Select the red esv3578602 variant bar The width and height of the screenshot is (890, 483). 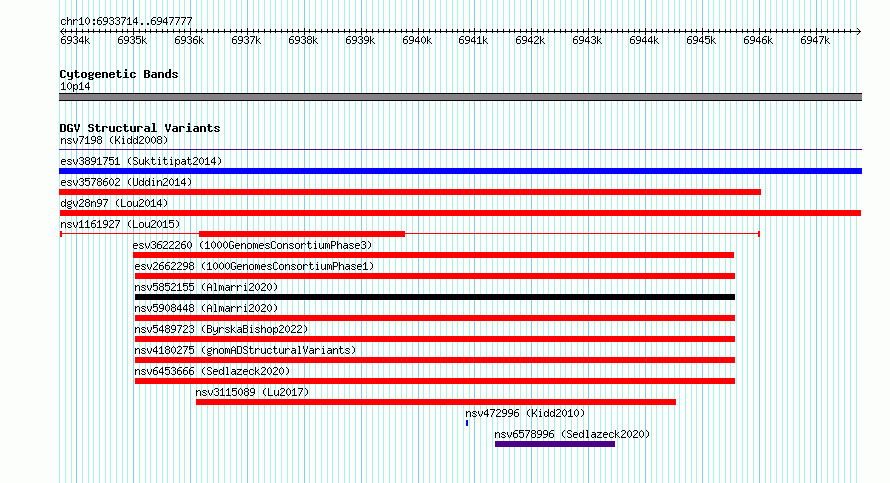[x=410, y=192]
